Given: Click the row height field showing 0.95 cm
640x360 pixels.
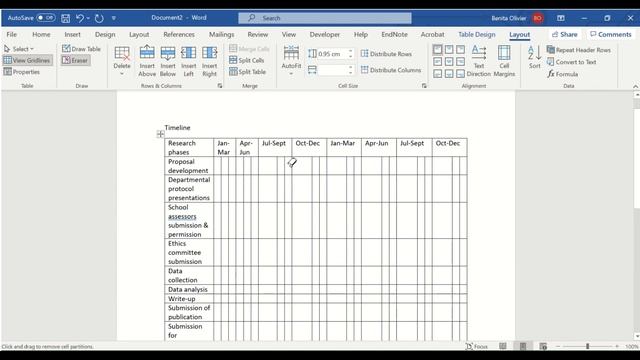Looking at the screenshot, I should [332, 54].
